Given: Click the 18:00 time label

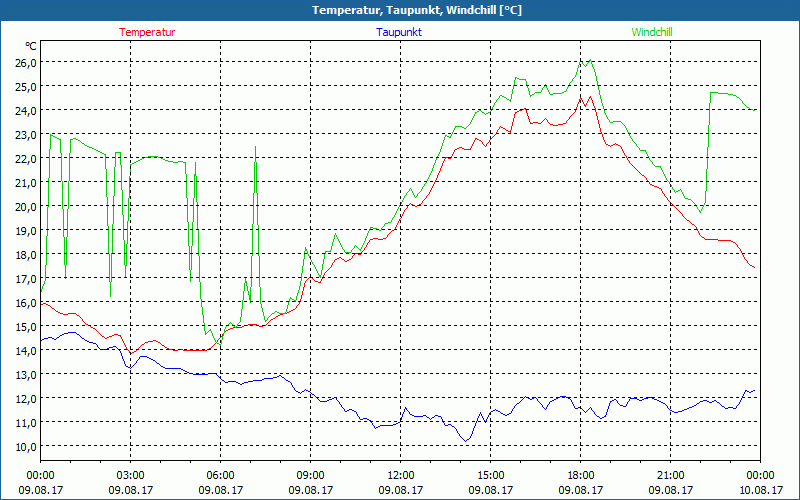Looking at the screenshot, I should pos(581,476).
